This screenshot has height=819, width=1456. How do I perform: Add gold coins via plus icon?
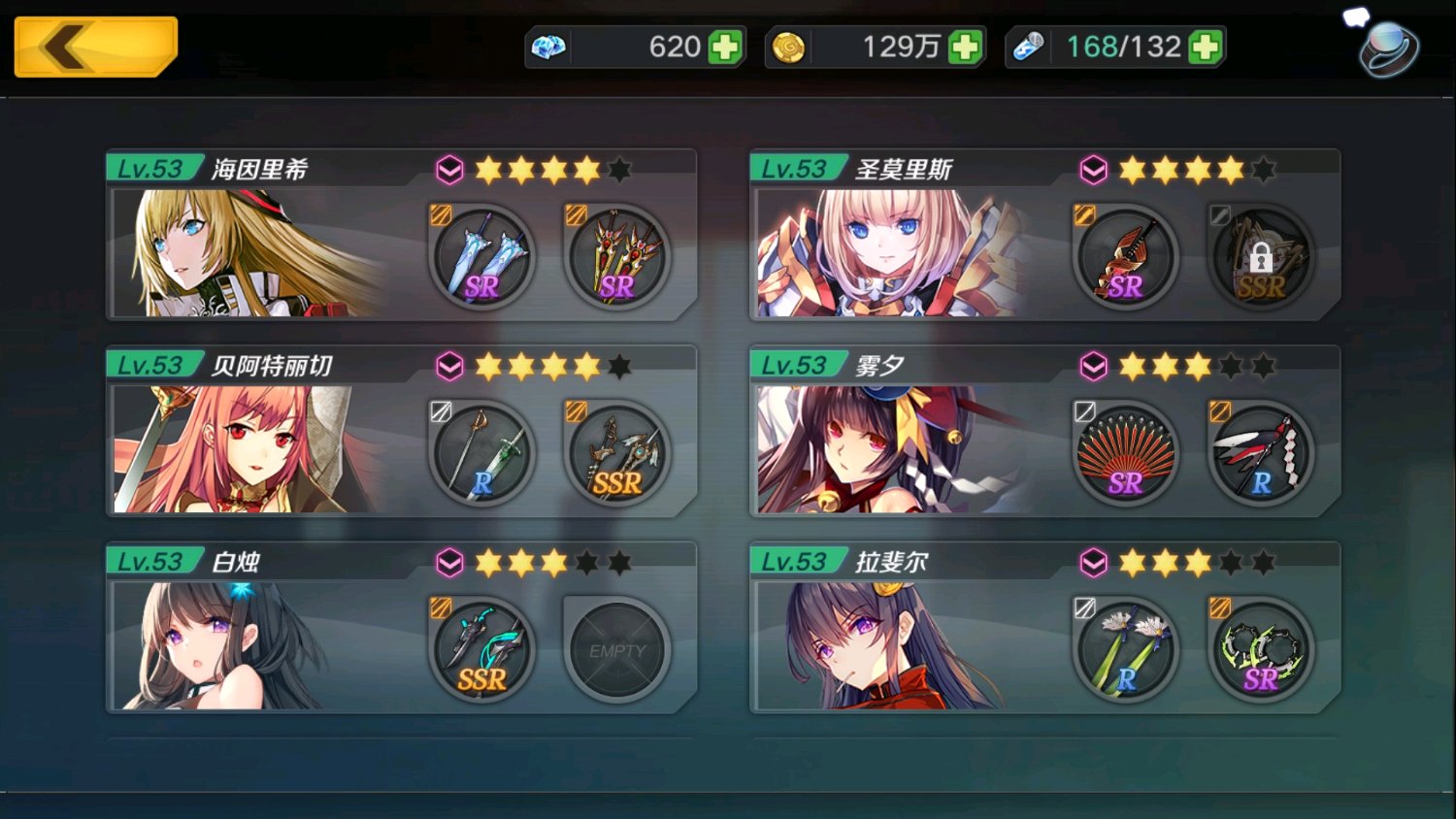pyautogui.click(x=965, y=47)
